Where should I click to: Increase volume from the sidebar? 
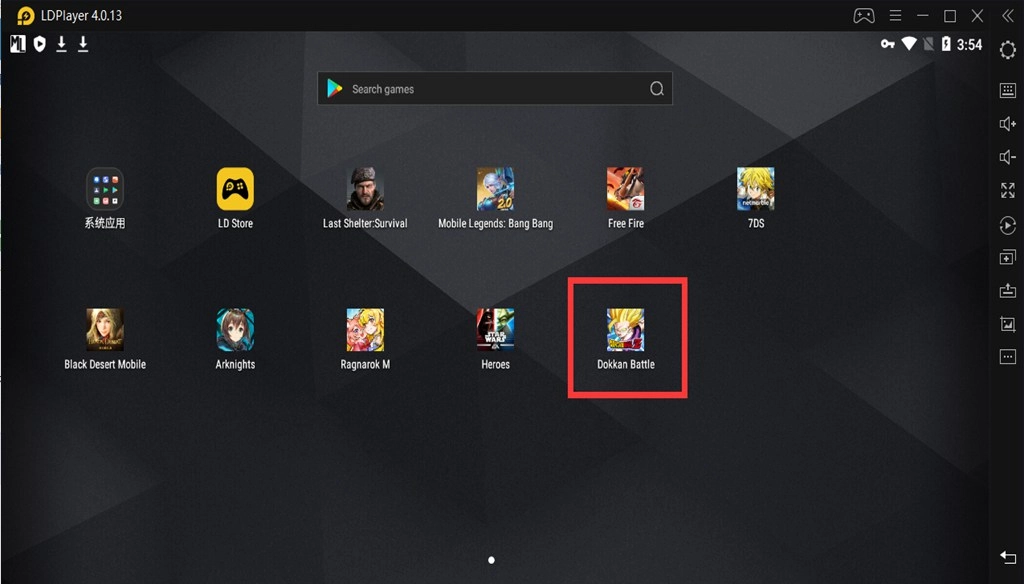point(1007,124)
